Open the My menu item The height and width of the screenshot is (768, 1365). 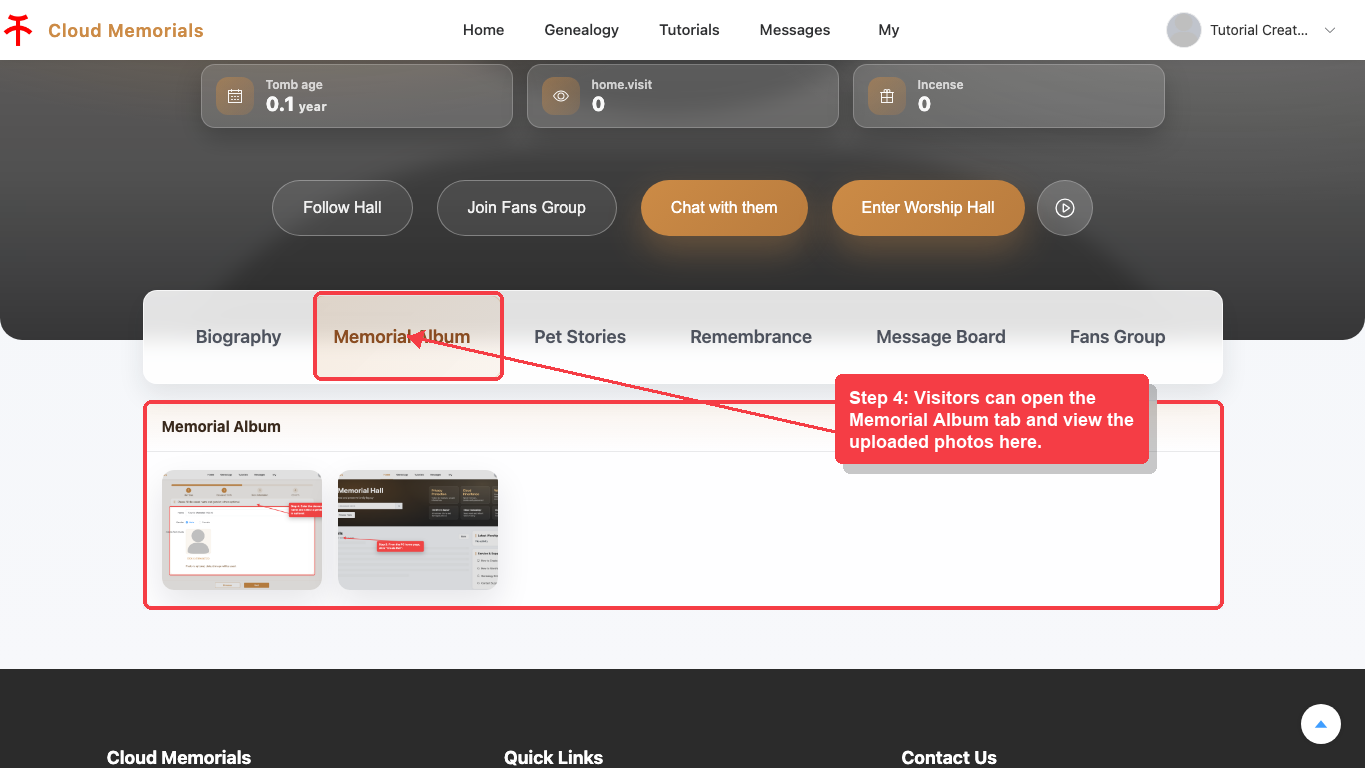coord(889,30)
